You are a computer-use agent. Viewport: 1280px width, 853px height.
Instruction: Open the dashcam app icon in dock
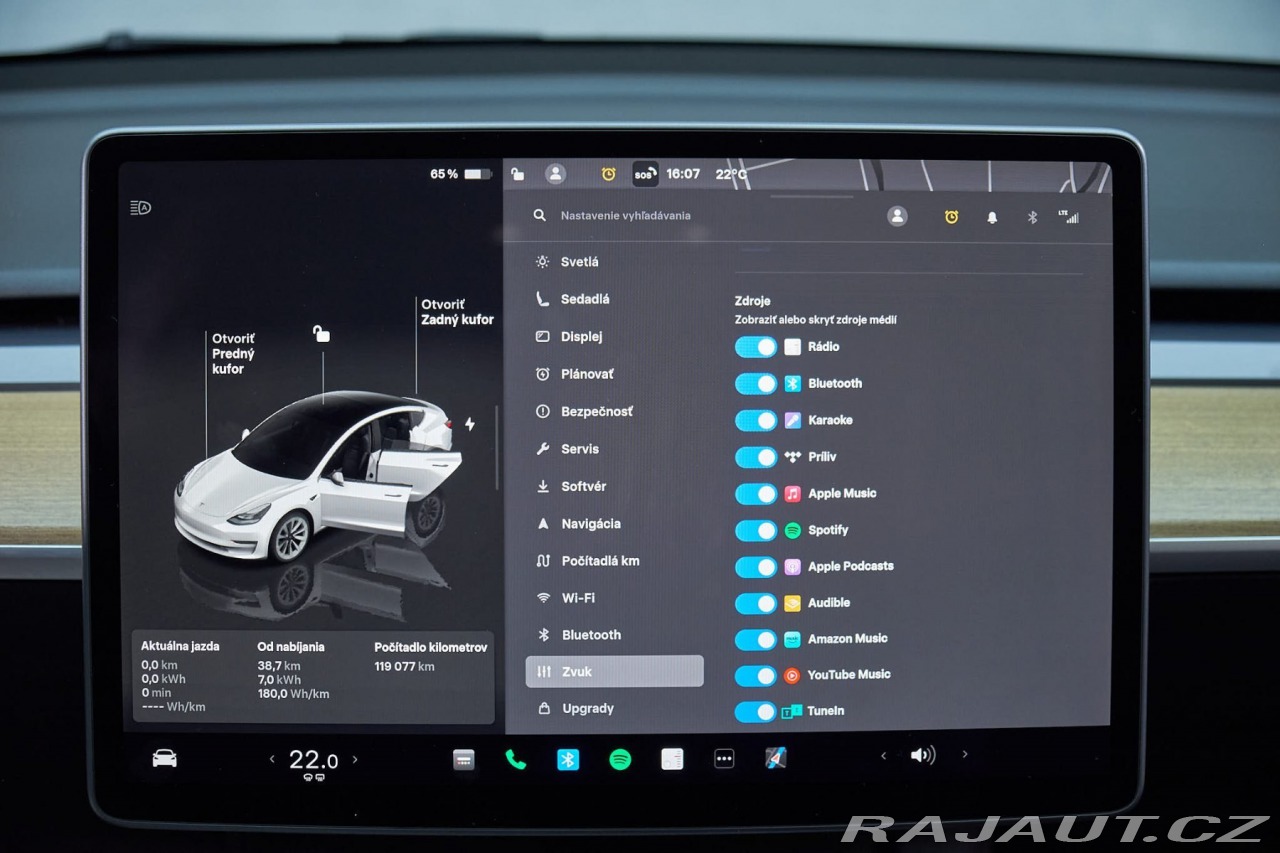[464, 759]
